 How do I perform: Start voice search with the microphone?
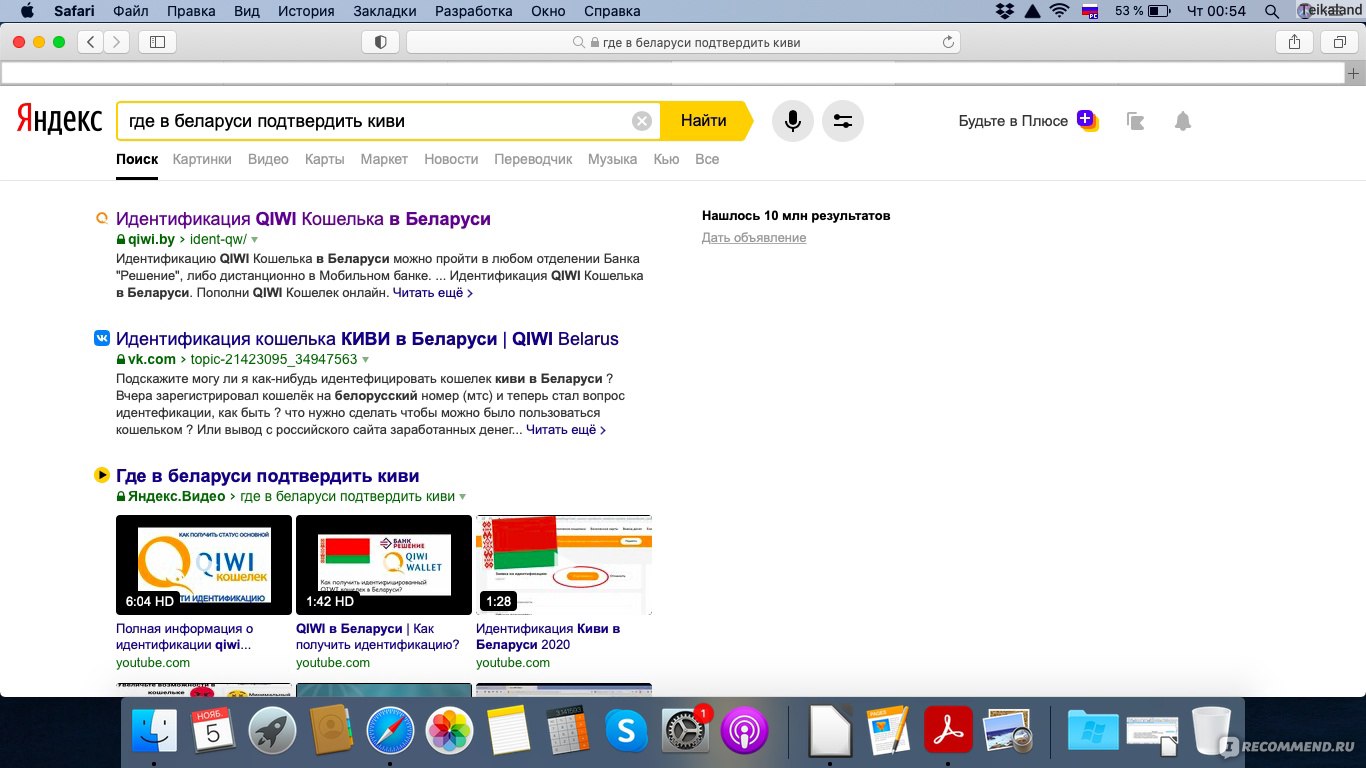pos(793,121)
